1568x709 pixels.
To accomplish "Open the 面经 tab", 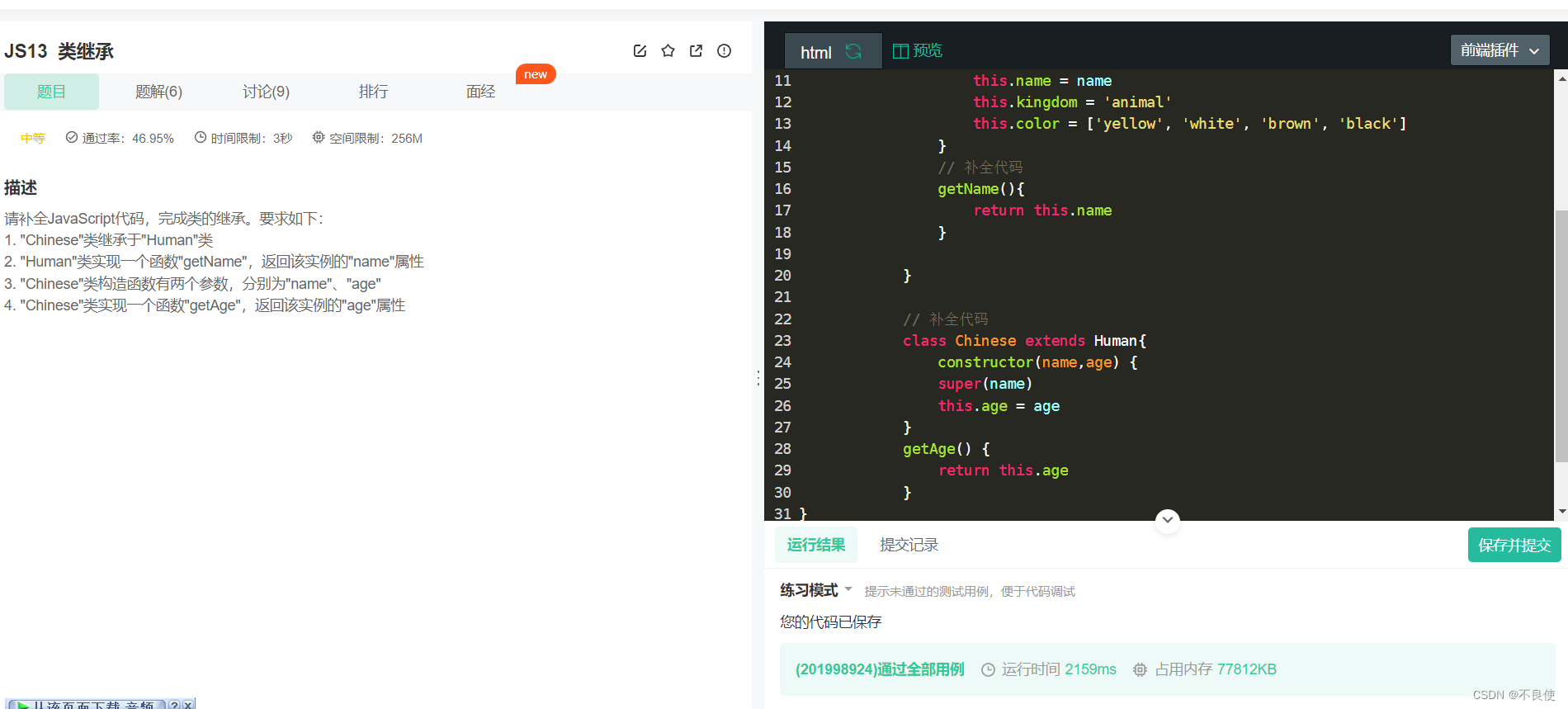I will pos(480,92).
